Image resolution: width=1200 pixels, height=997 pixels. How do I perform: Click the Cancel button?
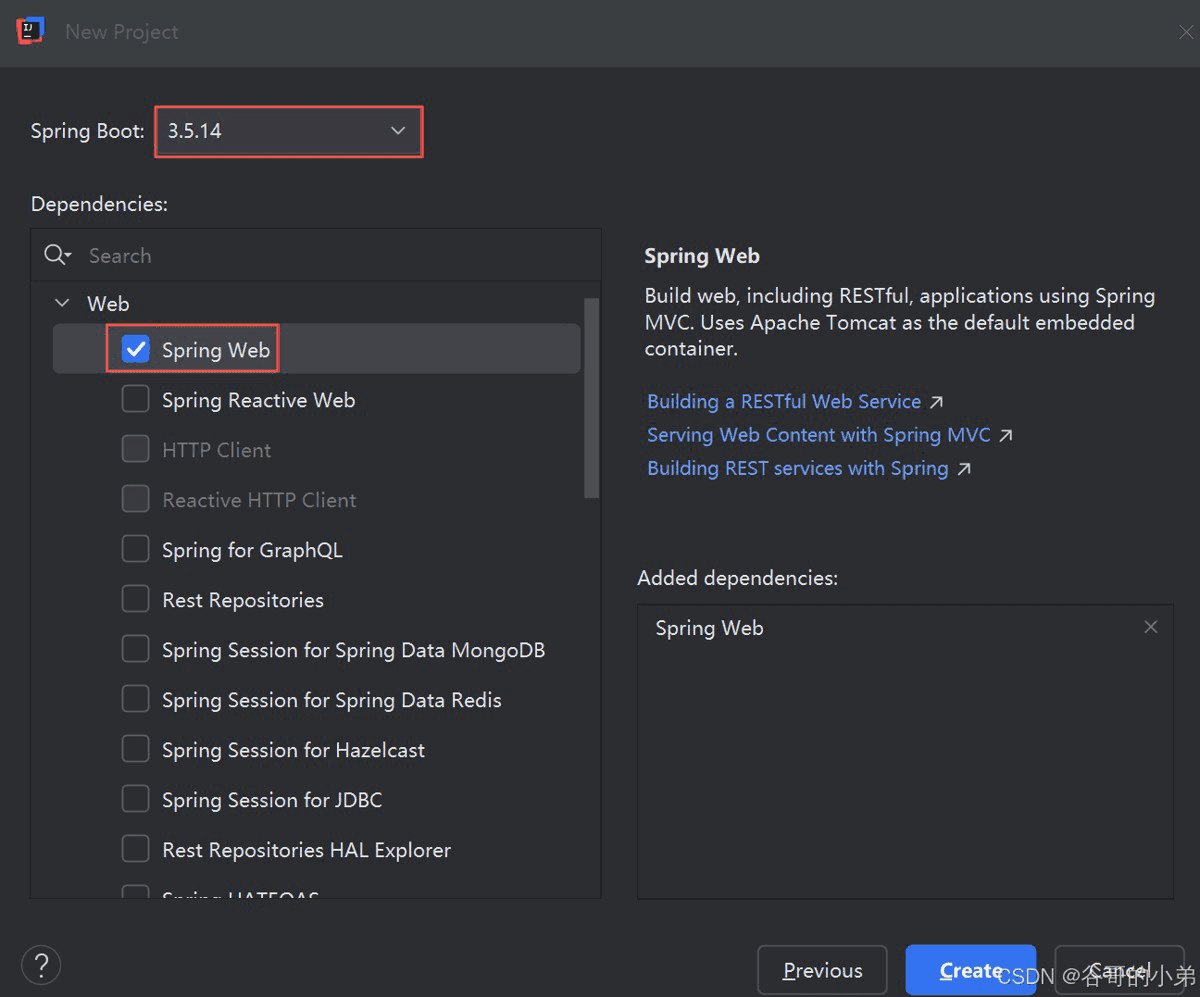(1119, 970)
